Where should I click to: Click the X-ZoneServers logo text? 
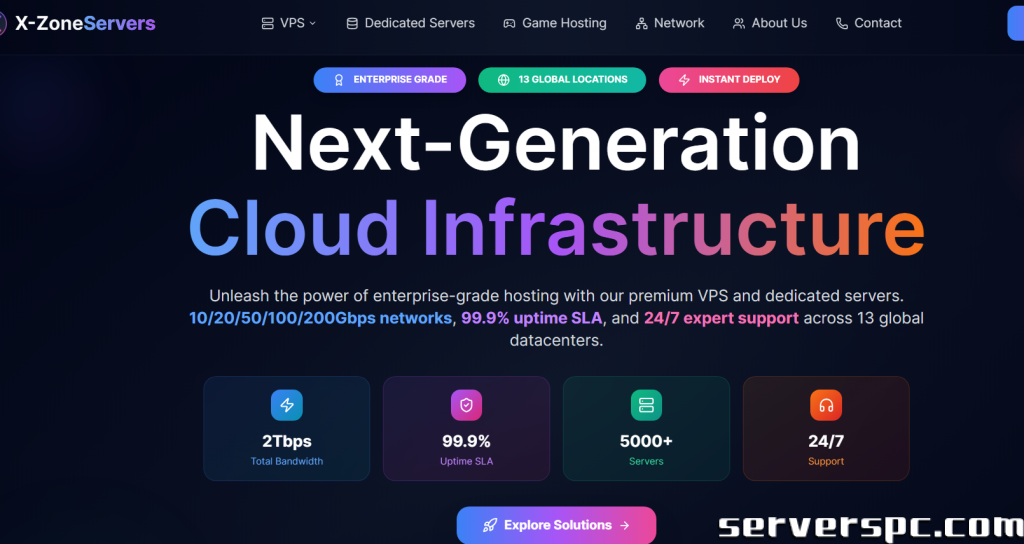coord(85,23)
